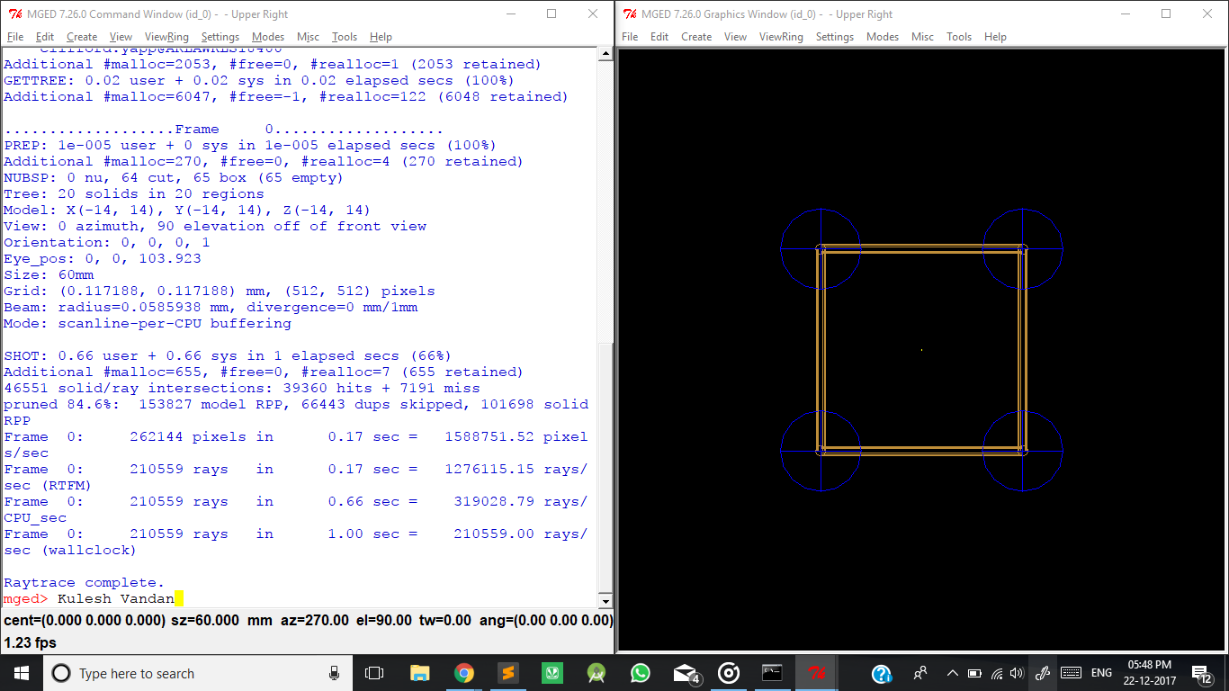Viewport: 1229px width, 691px height.
Task: Click the help question-mark tray icon
Action: [881, 674]
